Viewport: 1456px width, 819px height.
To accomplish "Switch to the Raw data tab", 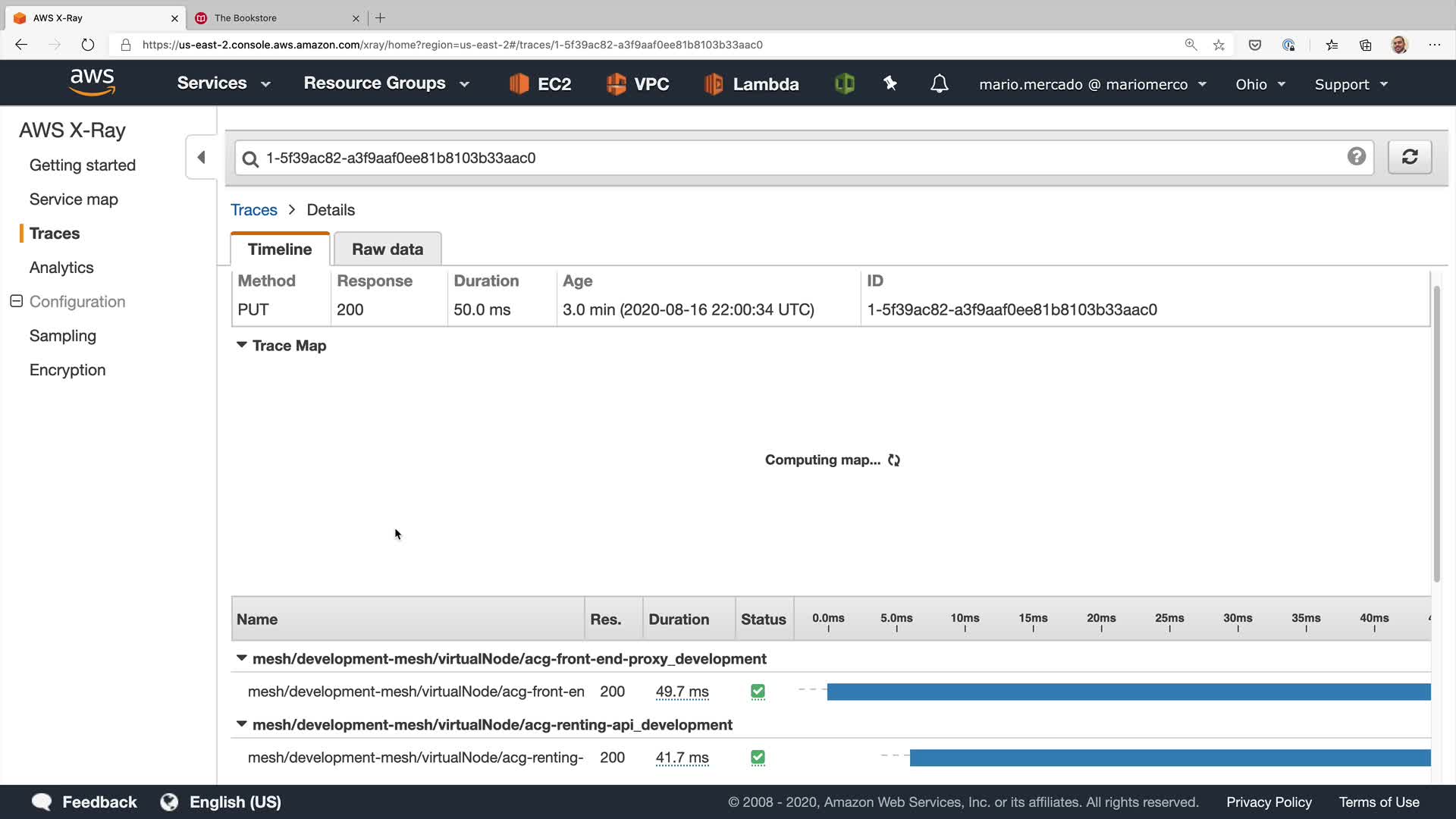I will [x=387, y=249].
